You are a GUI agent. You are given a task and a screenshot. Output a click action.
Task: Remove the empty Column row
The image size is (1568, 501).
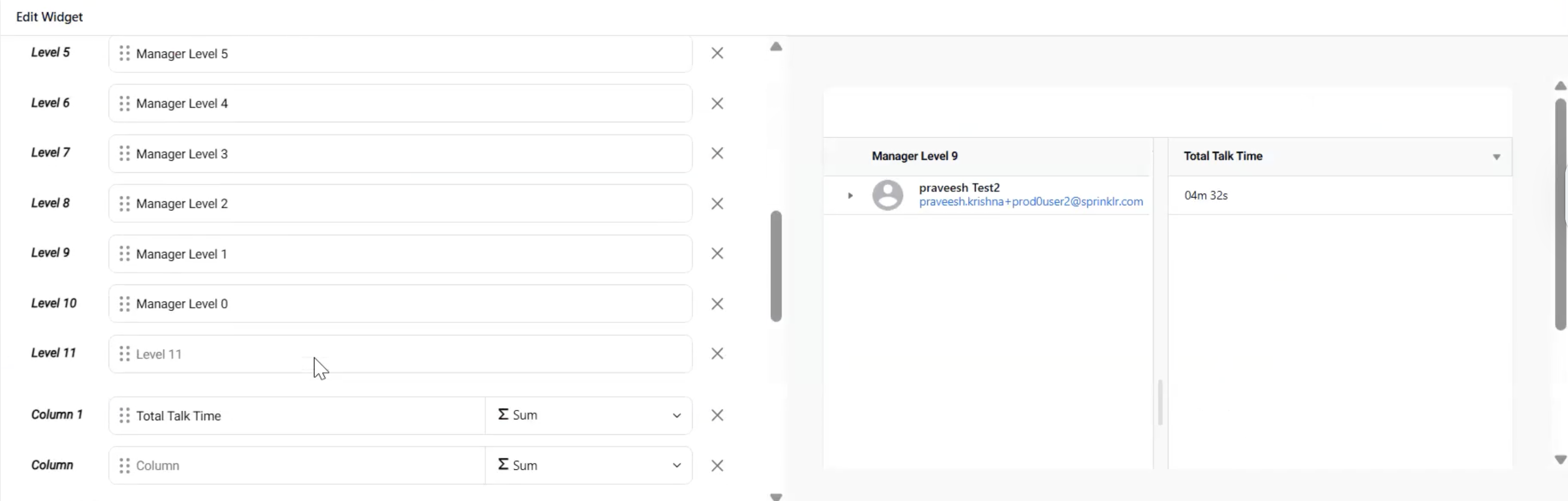(717, 466)
